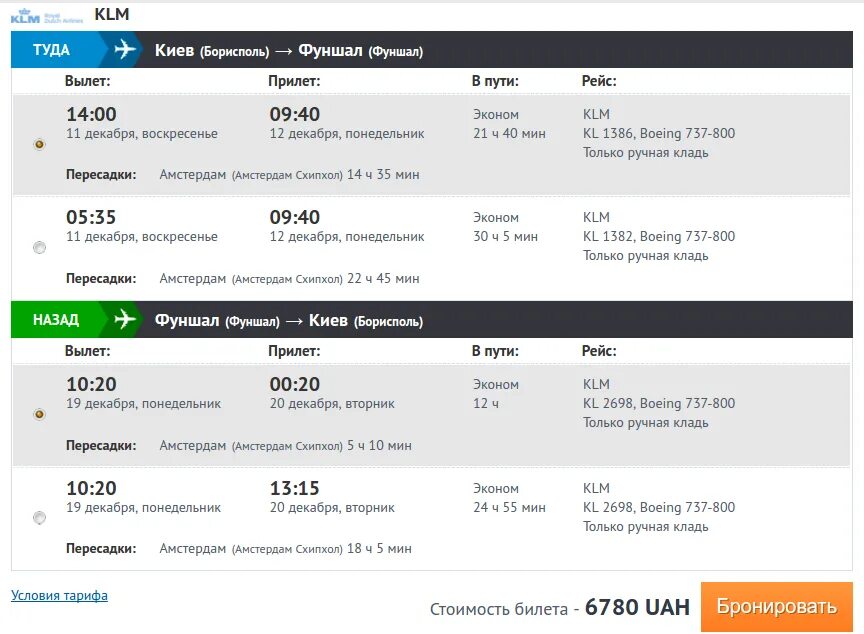The width and height of the screenshot is (864, 634).
Task: Click the outbound airplane icon
Action: 125,49
